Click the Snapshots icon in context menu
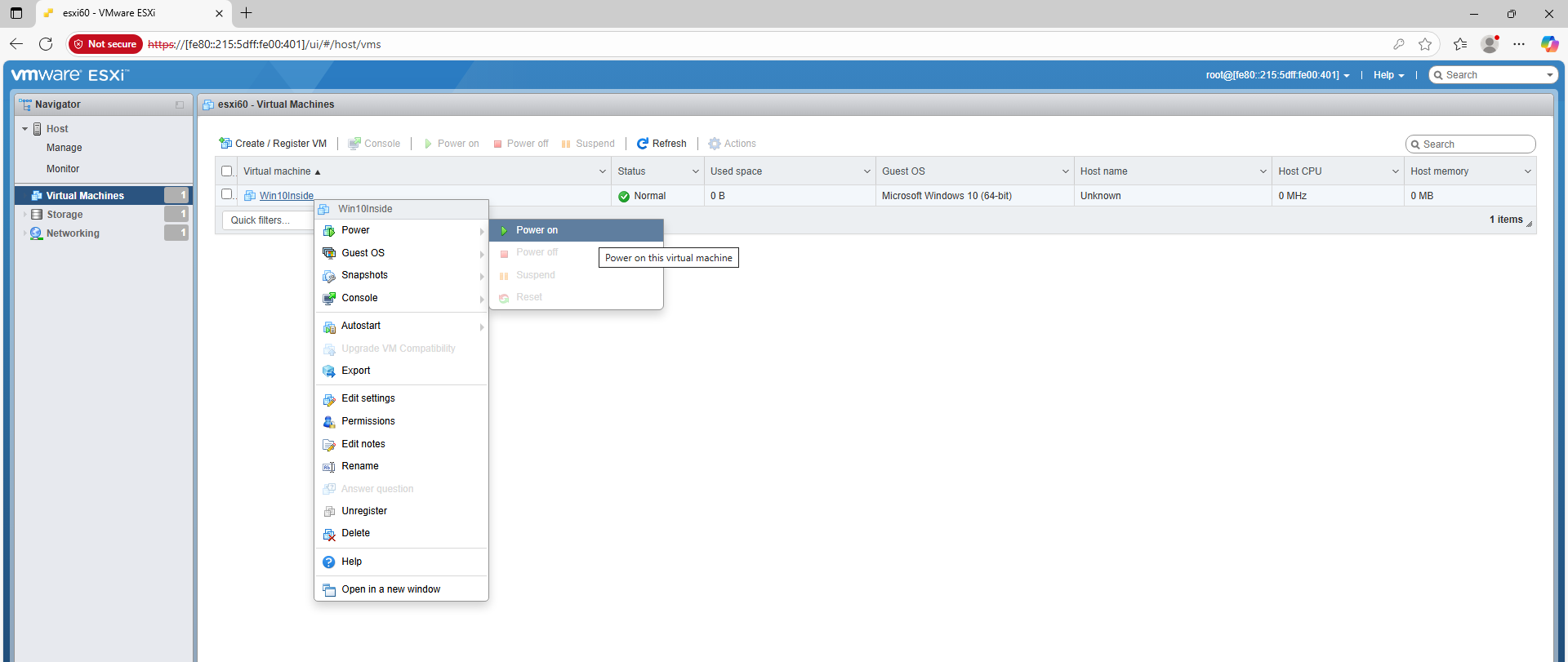Image resolution: width=1568 pixels, height=662 pixels. [x=329, y=276]
